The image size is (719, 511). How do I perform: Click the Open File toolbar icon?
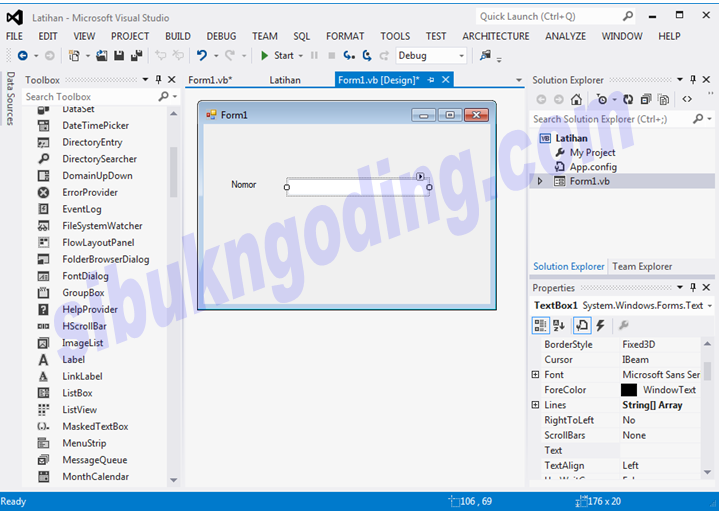101,56
